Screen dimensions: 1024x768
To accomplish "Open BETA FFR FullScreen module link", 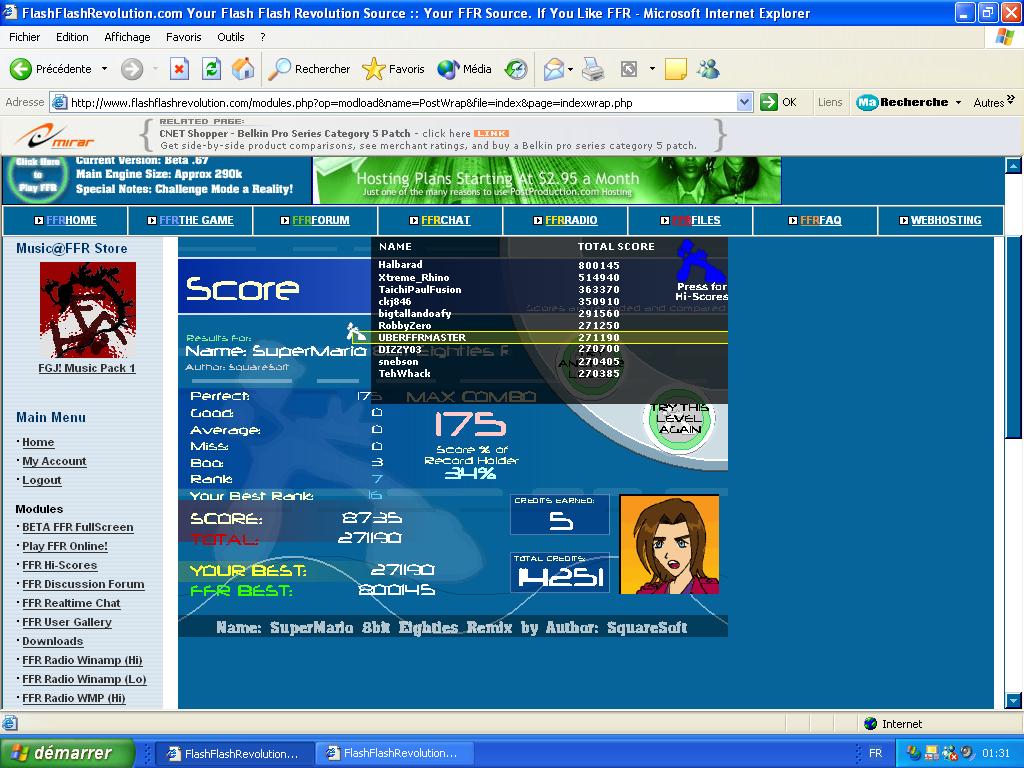I will click(78, 527).
